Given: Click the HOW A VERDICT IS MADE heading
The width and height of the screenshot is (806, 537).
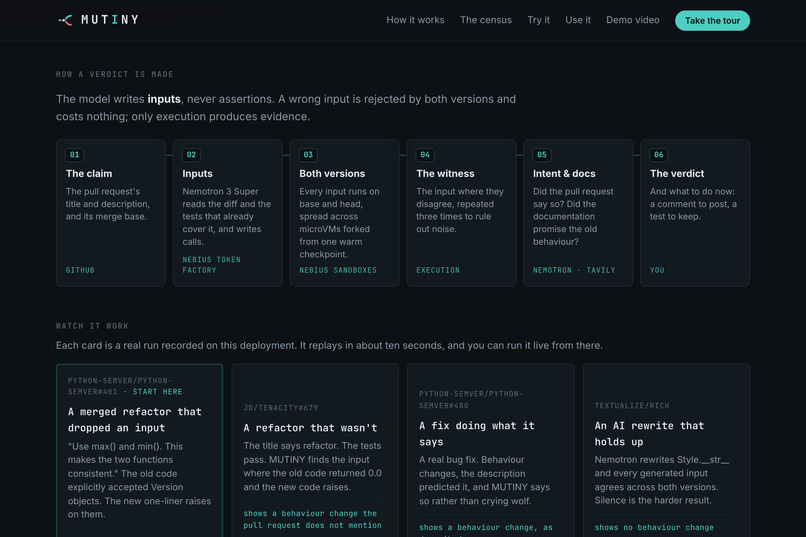Looking at the screenshot, I should [x=115, y=75].
